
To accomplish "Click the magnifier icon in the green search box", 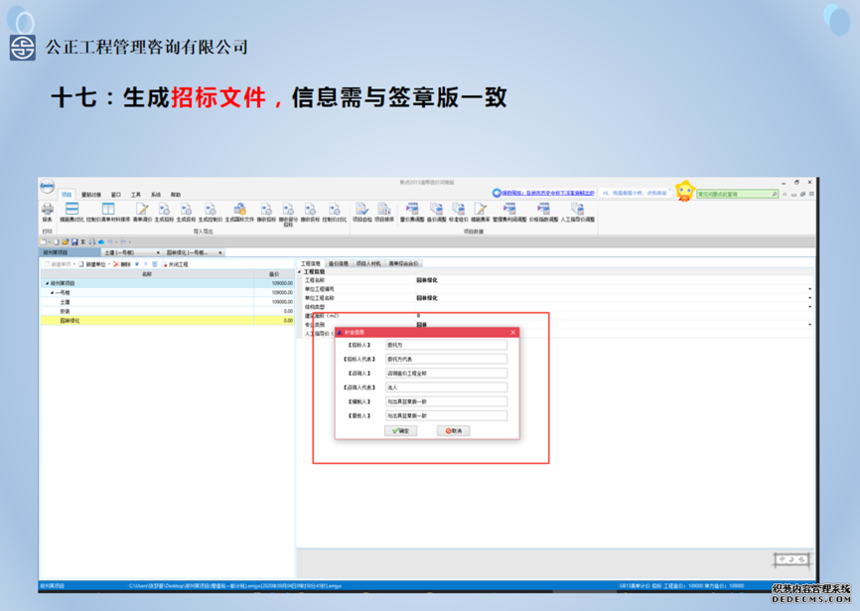I will [x=774, y=194].
